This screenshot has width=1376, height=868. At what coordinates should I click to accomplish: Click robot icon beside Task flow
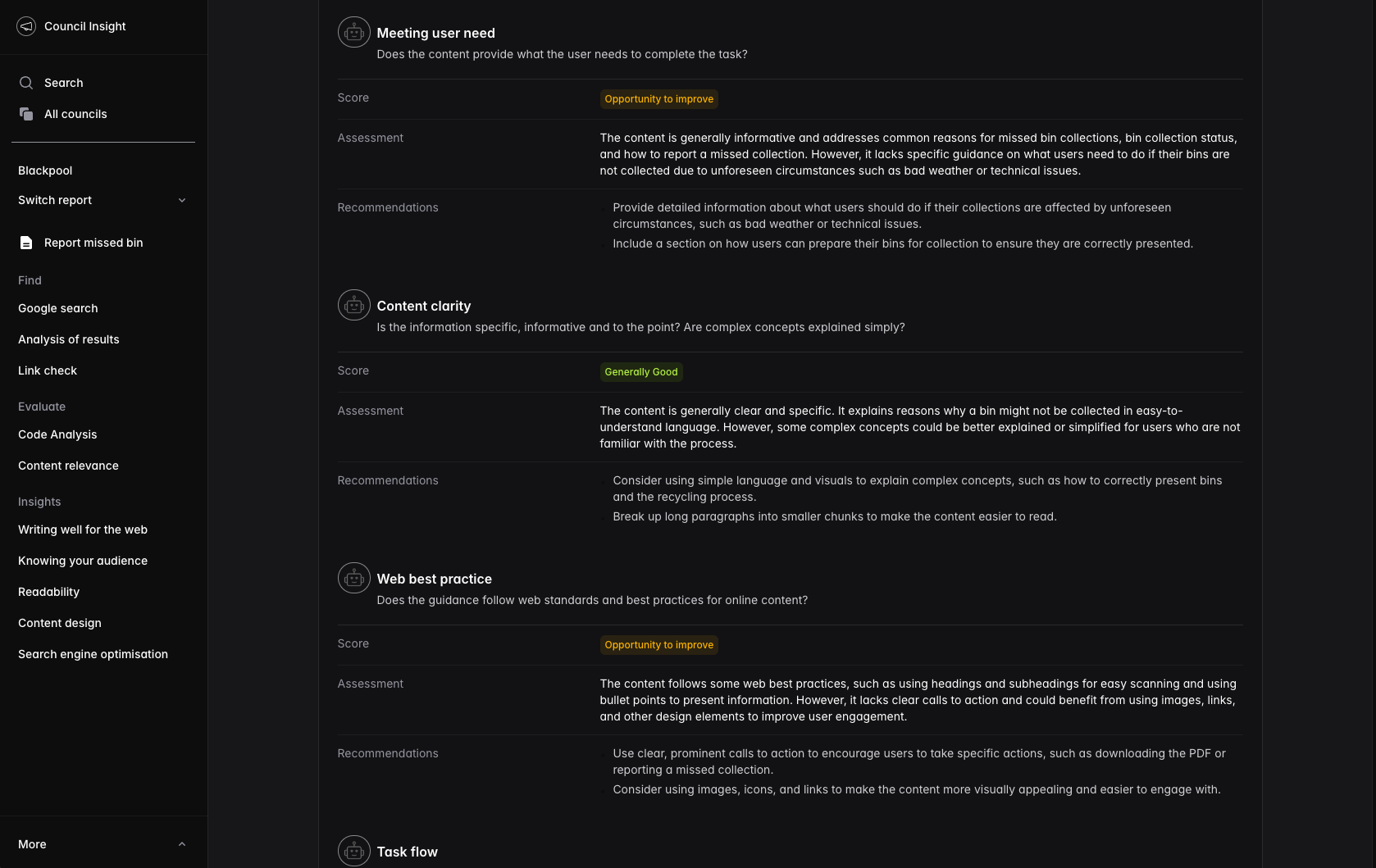point(354,852)
